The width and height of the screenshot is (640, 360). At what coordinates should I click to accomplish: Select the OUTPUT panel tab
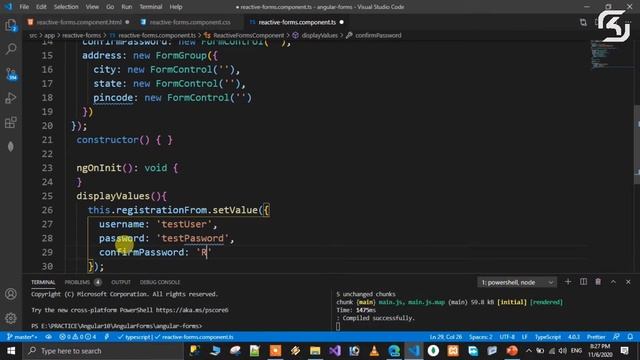121,282
